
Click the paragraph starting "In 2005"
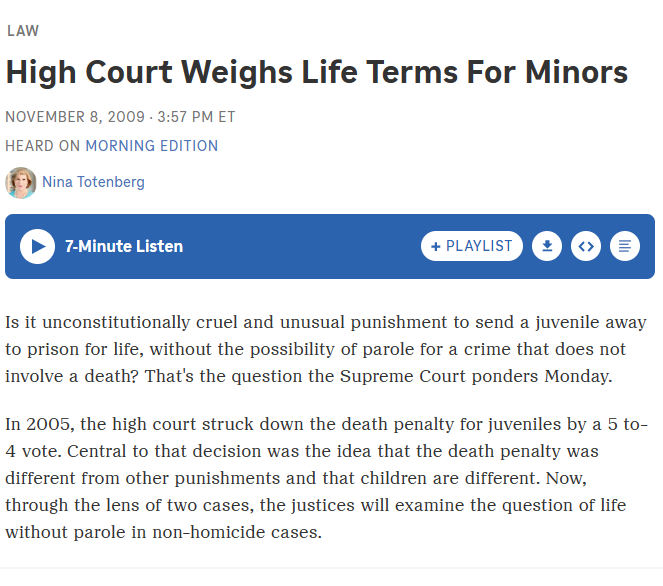click(x=326, y=478)
